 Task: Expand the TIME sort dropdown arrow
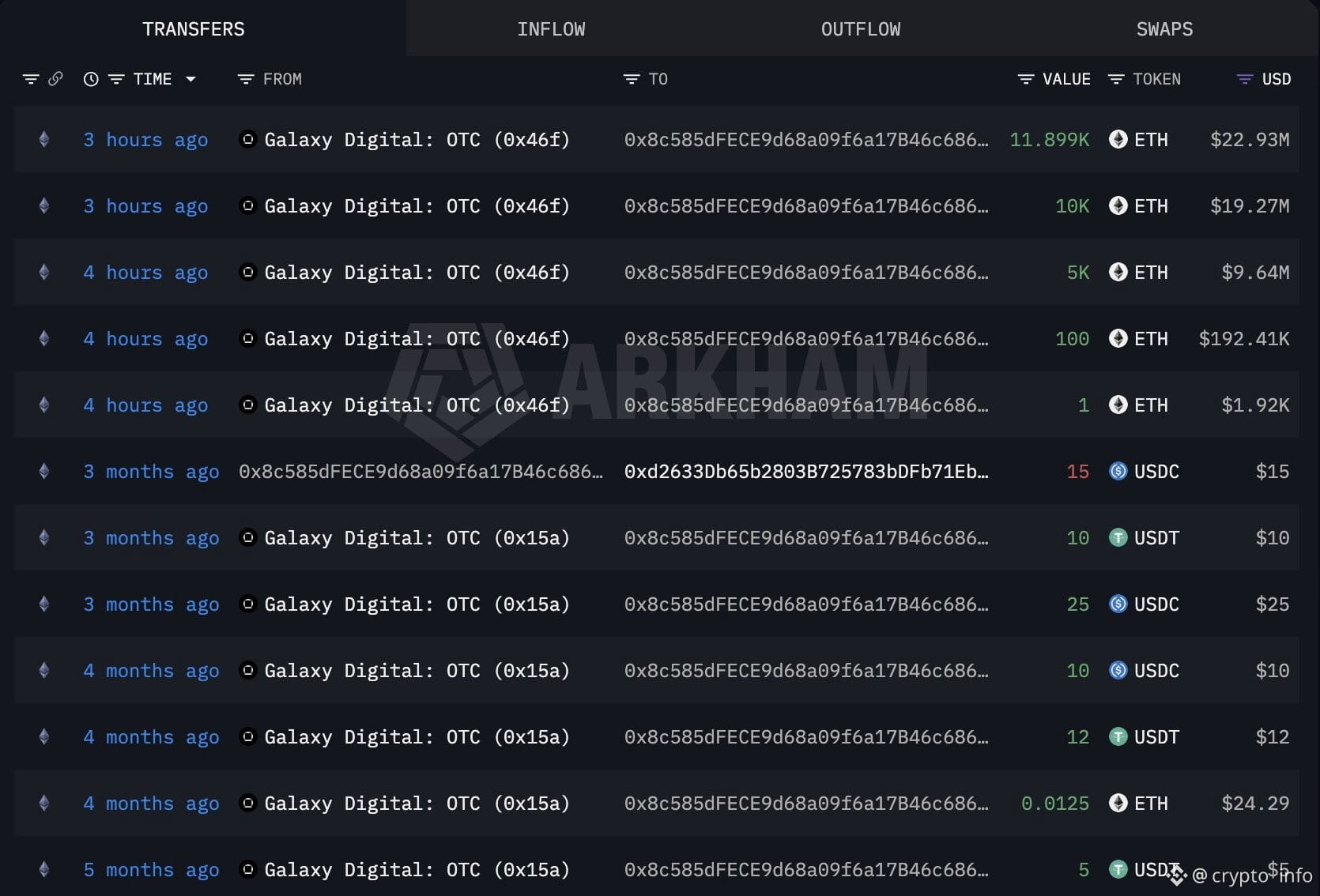190,79
